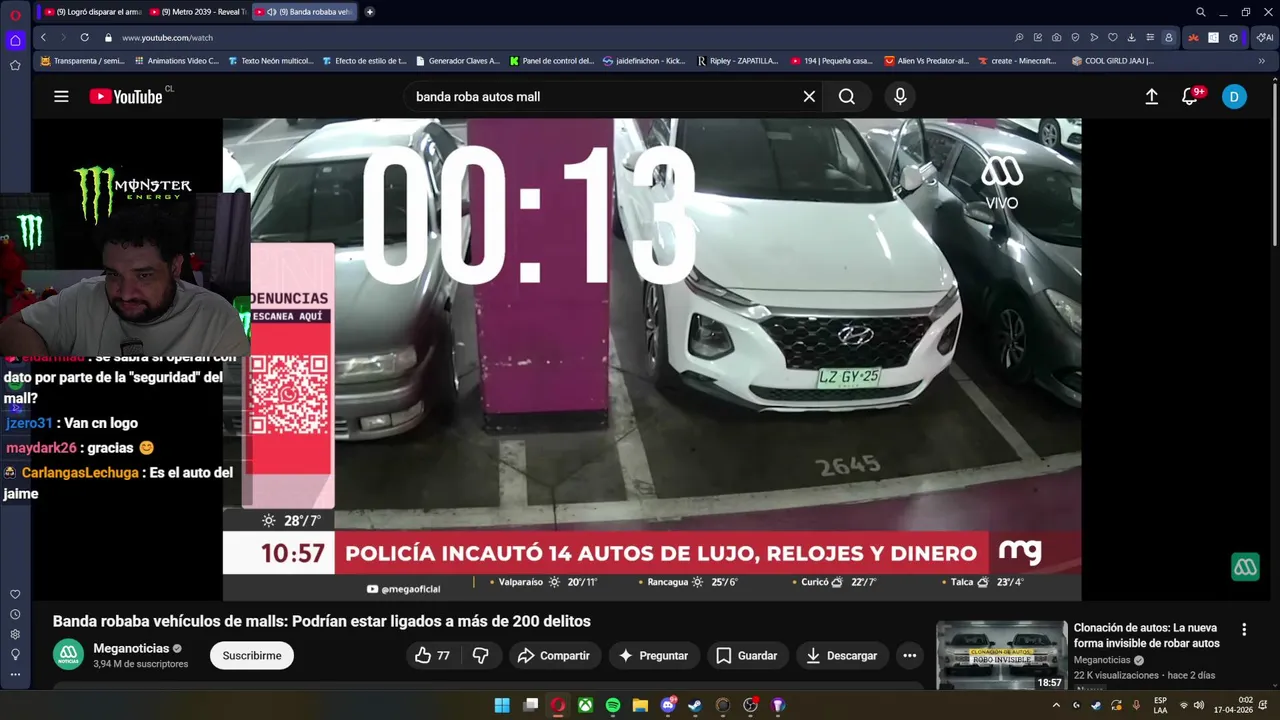Open Opera sidebar heart (pinboards) icon

15,594
